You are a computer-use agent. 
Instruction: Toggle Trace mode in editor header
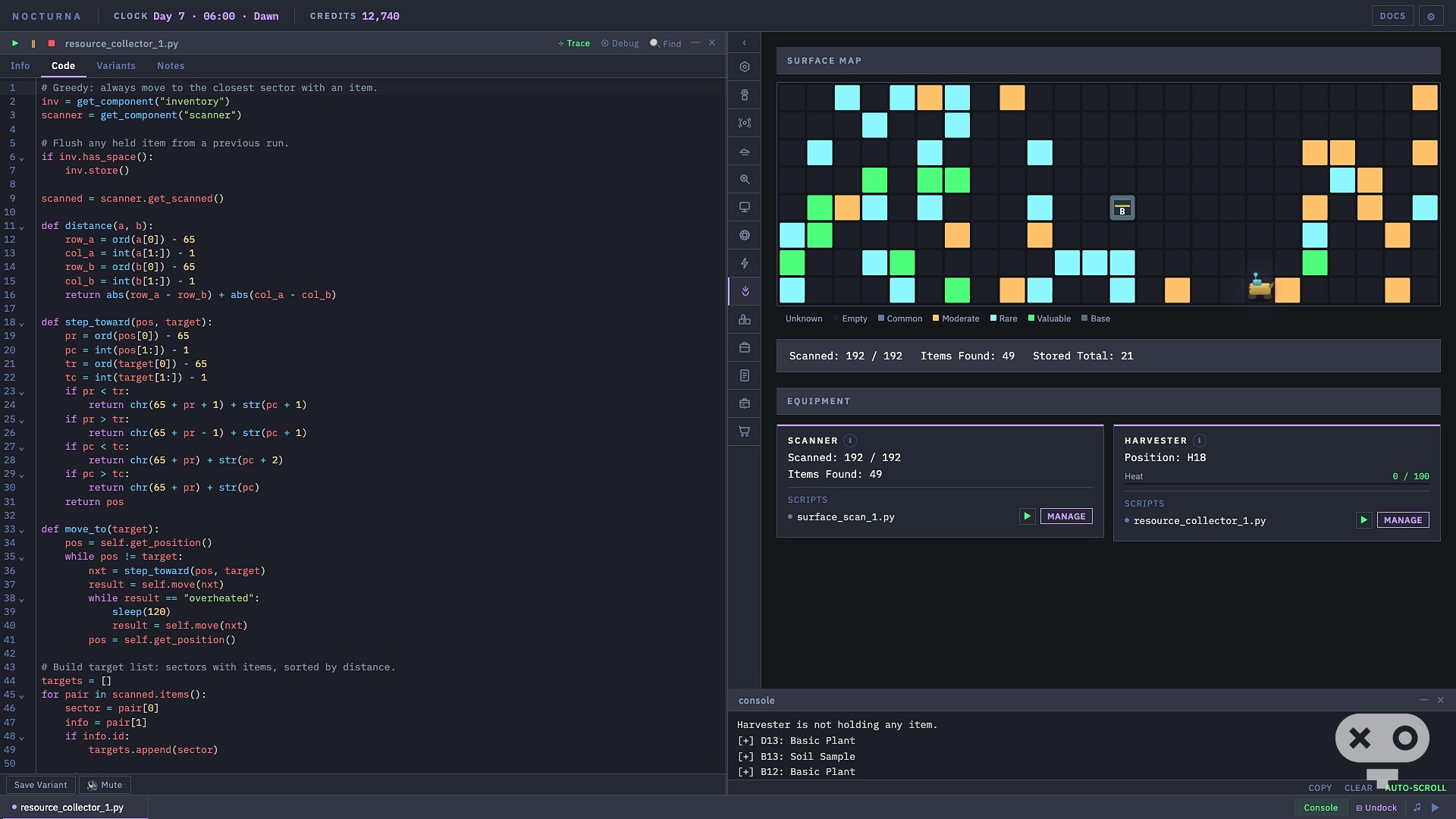point(574,43)
